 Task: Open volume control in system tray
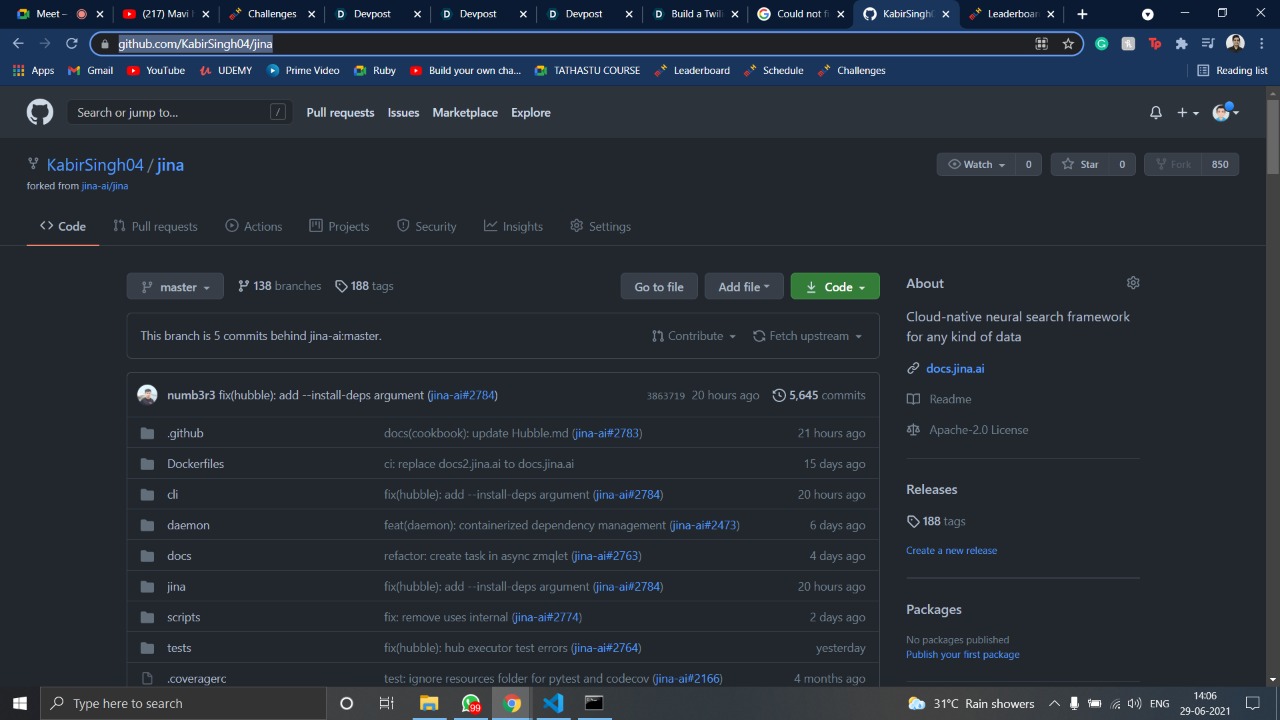click(x=1134, y=703)
